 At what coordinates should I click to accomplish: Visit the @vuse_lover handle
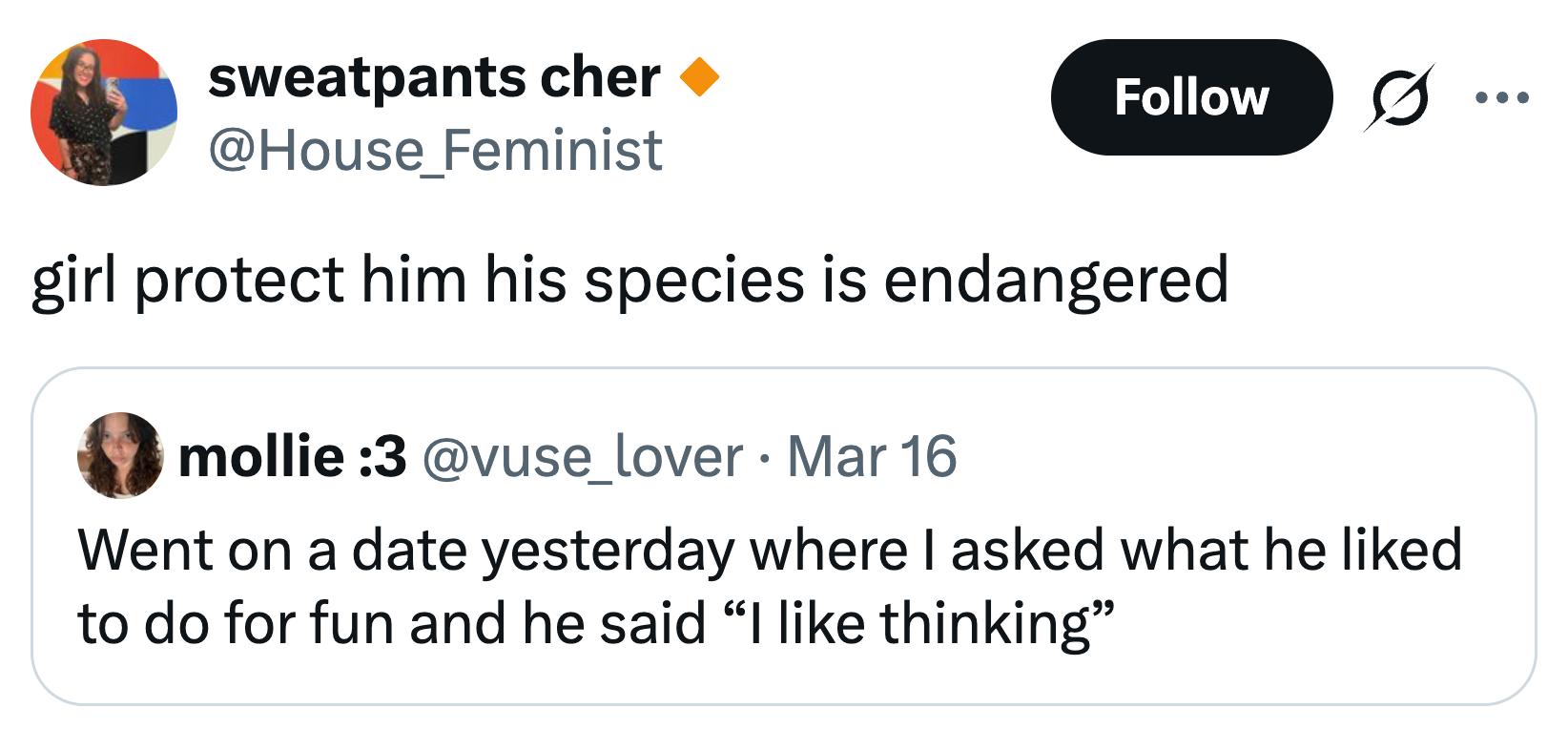click(582, 456)
